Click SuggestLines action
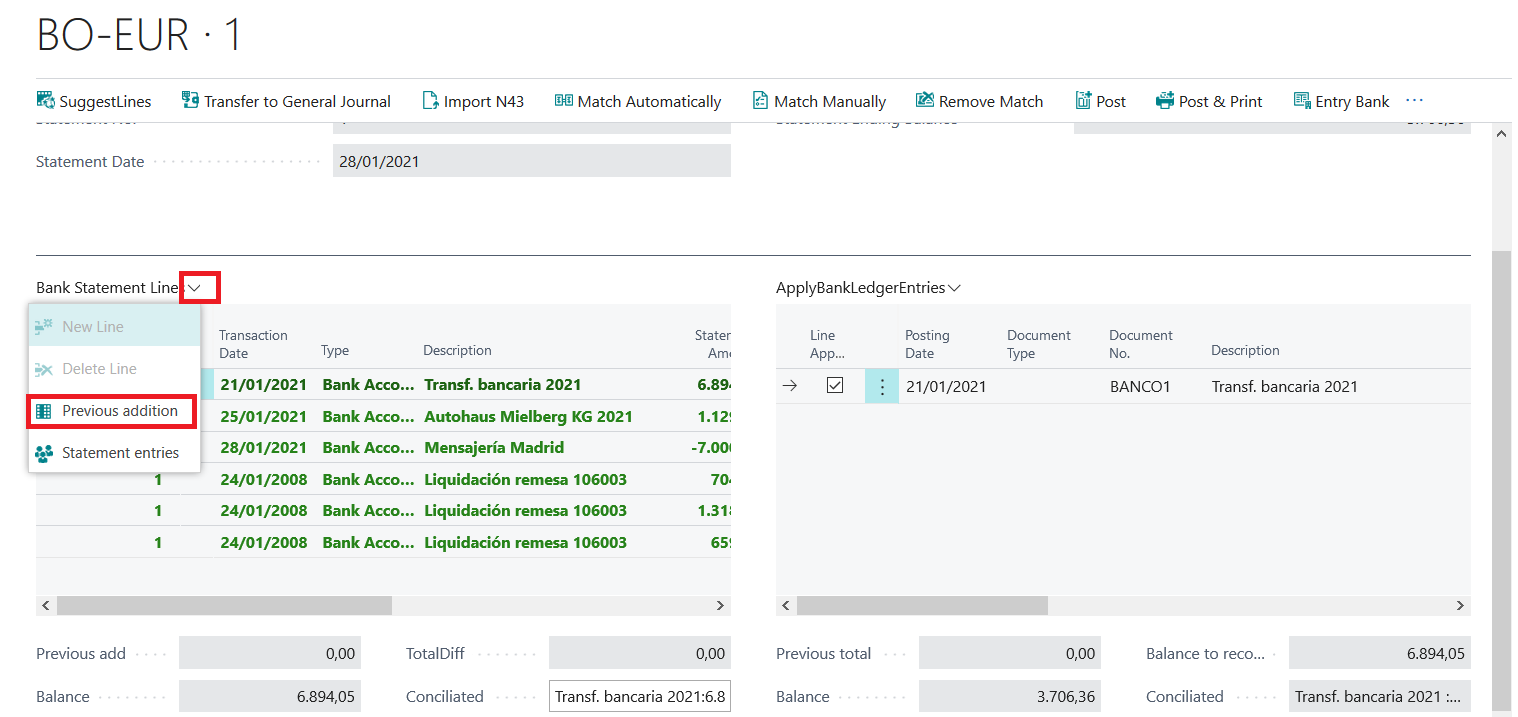1518x717 pixels. click(94, 101)
